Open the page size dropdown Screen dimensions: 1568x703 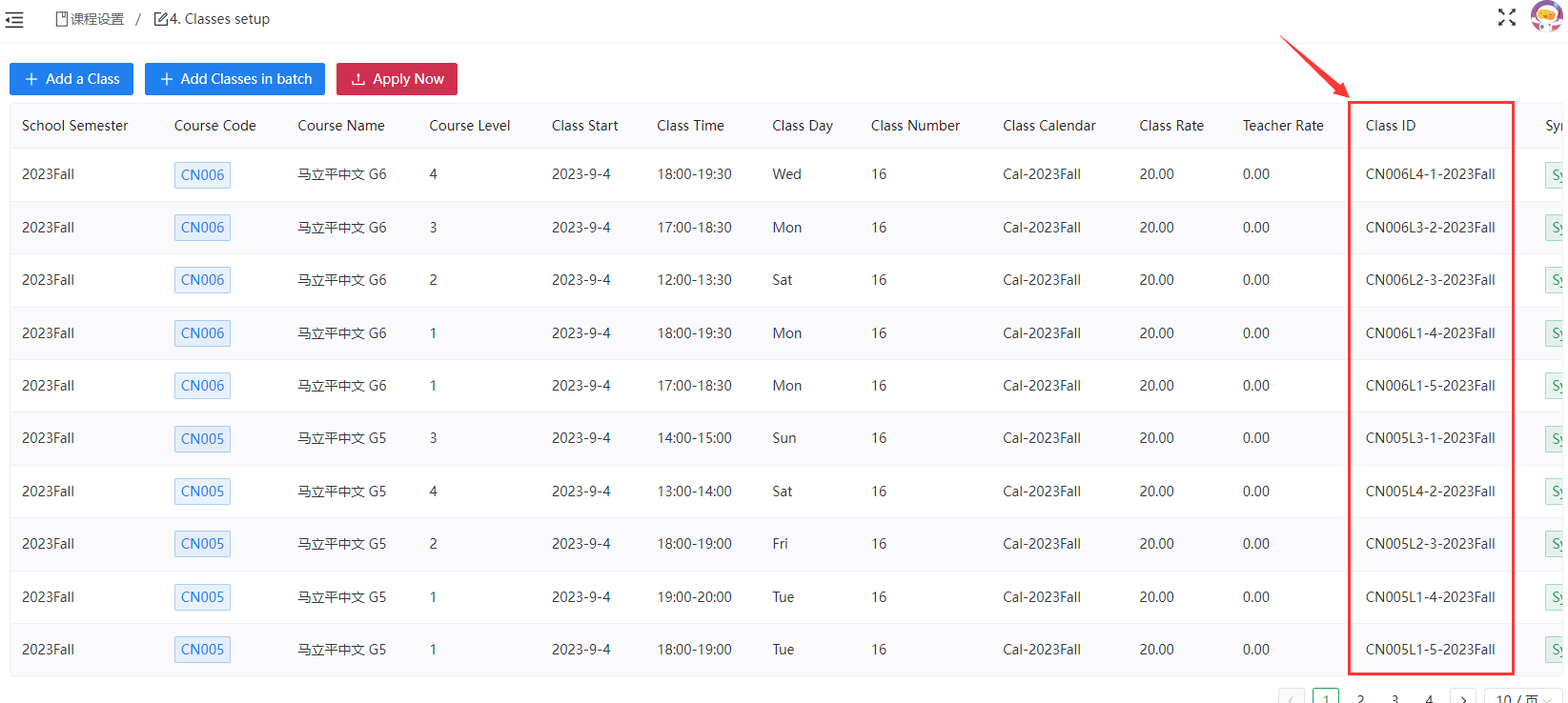click(1522, 697)
